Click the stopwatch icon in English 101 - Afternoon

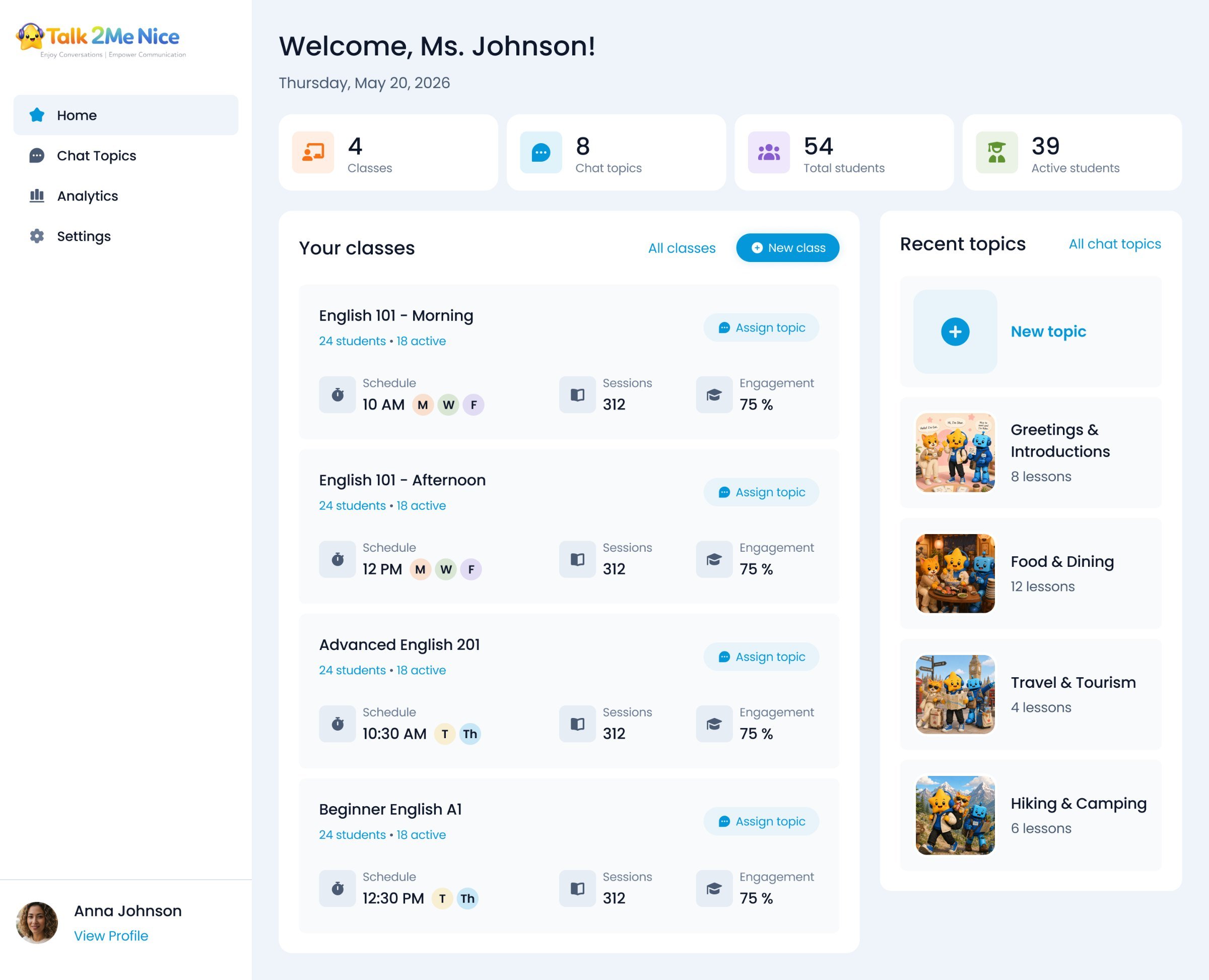tap(338, 559)
